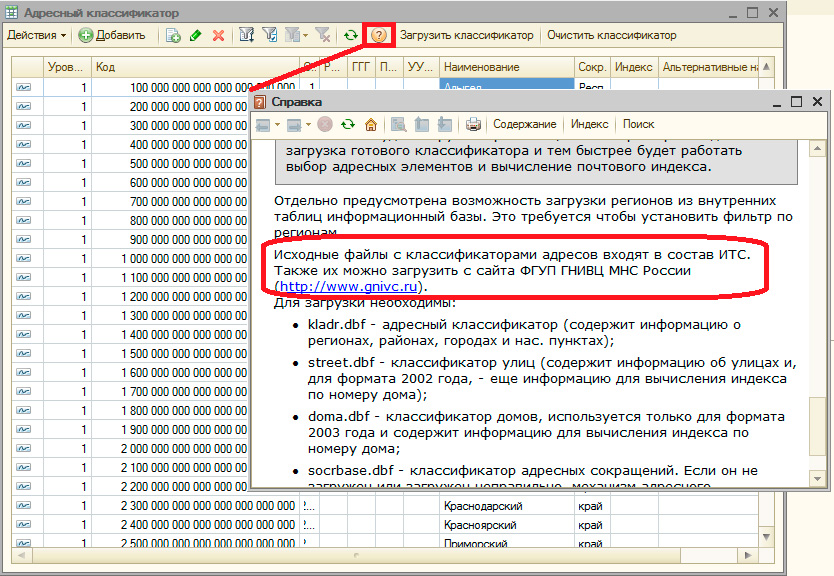The image size is (834, 576).
Task: Expand the forward history dropdown in Справка
Action: 308,125
